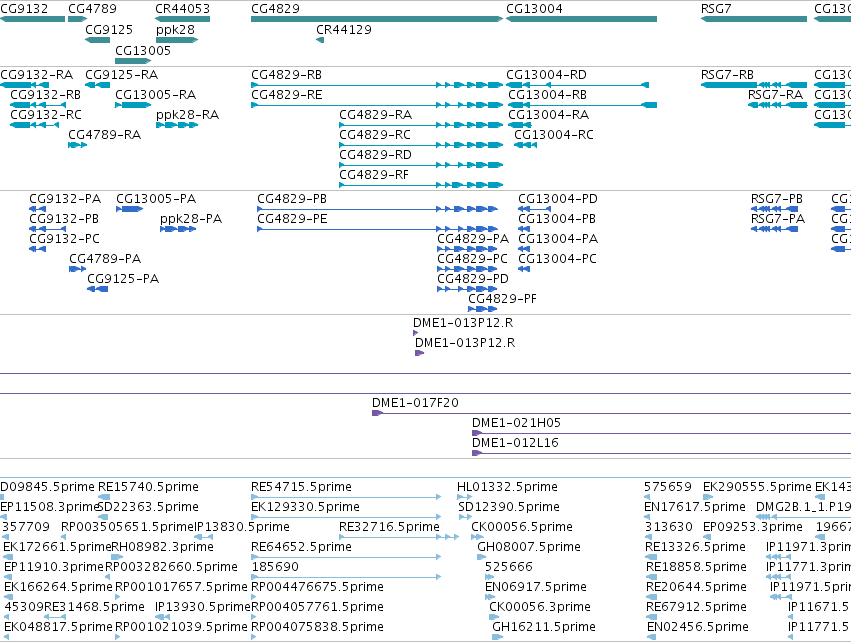Select transcript CG4829-RA

pos(376,115)
